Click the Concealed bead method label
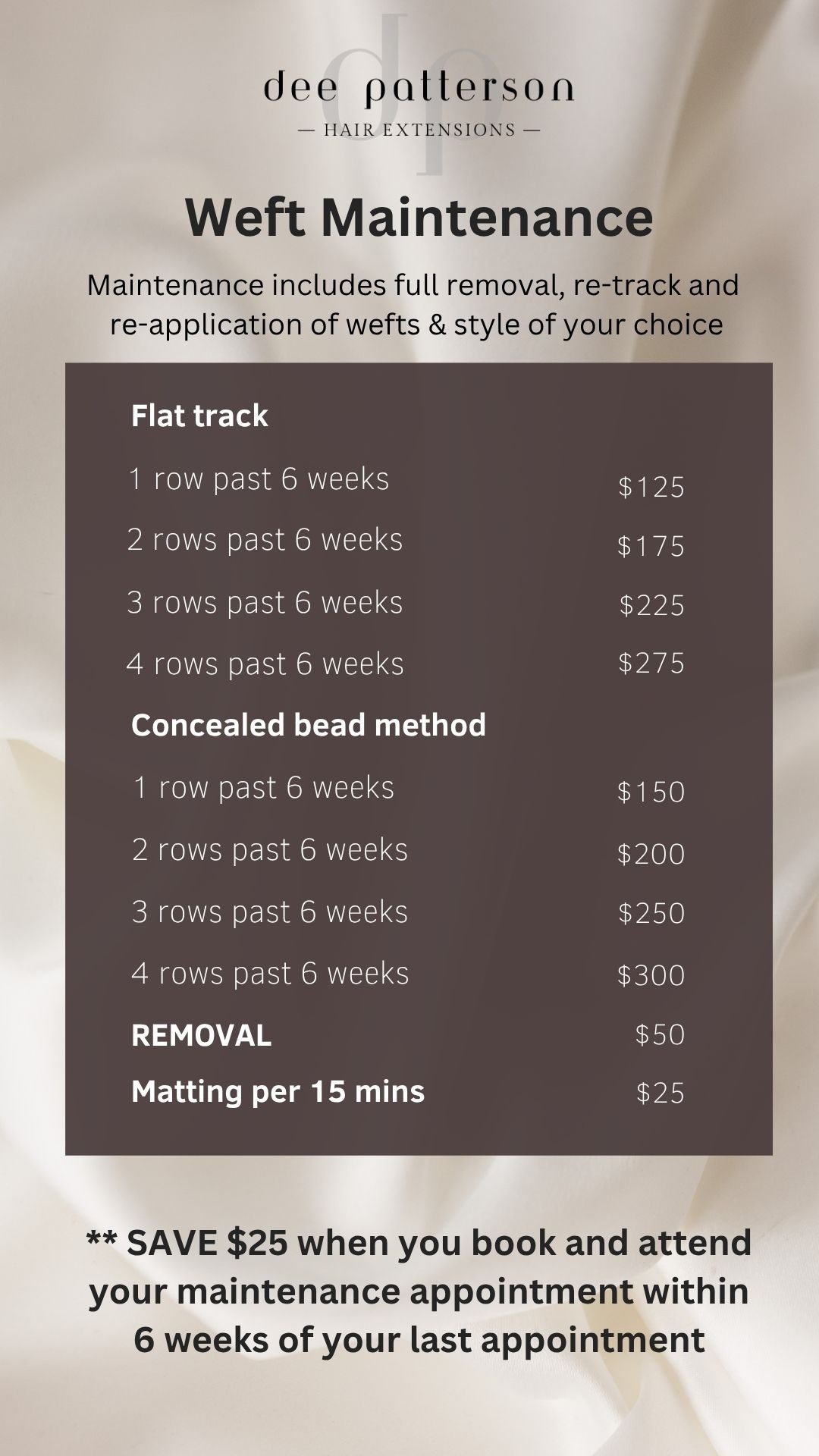The image size is (819, 1456). pos(309,726)
